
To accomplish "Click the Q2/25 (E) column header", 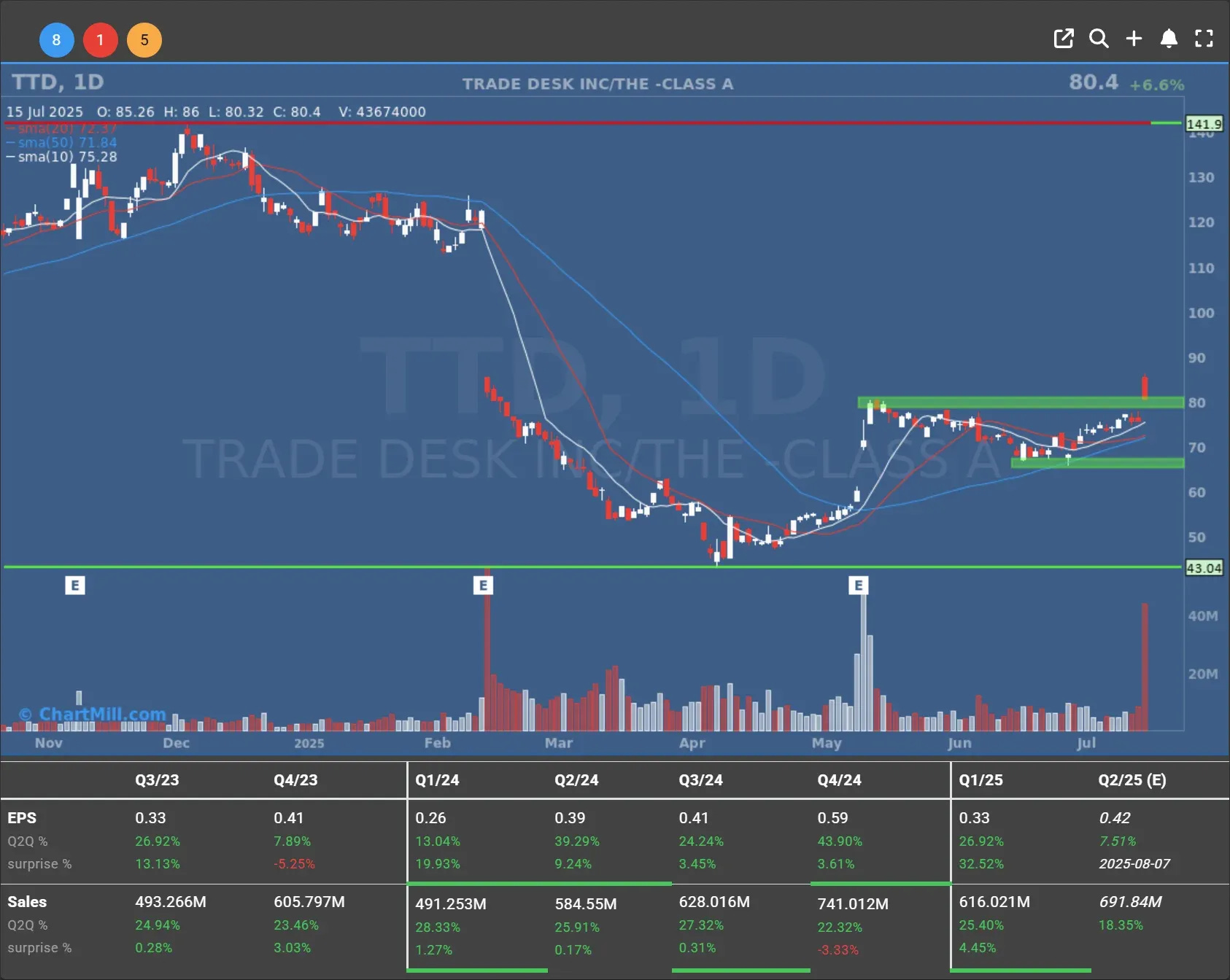I will click(x=1132, y=779).
